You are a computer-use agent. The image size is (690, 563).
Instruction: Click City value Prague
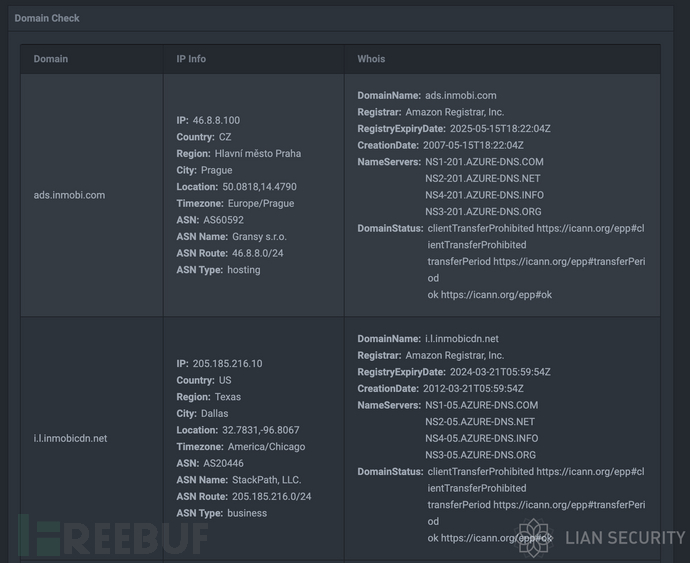(x=217, y=170)
